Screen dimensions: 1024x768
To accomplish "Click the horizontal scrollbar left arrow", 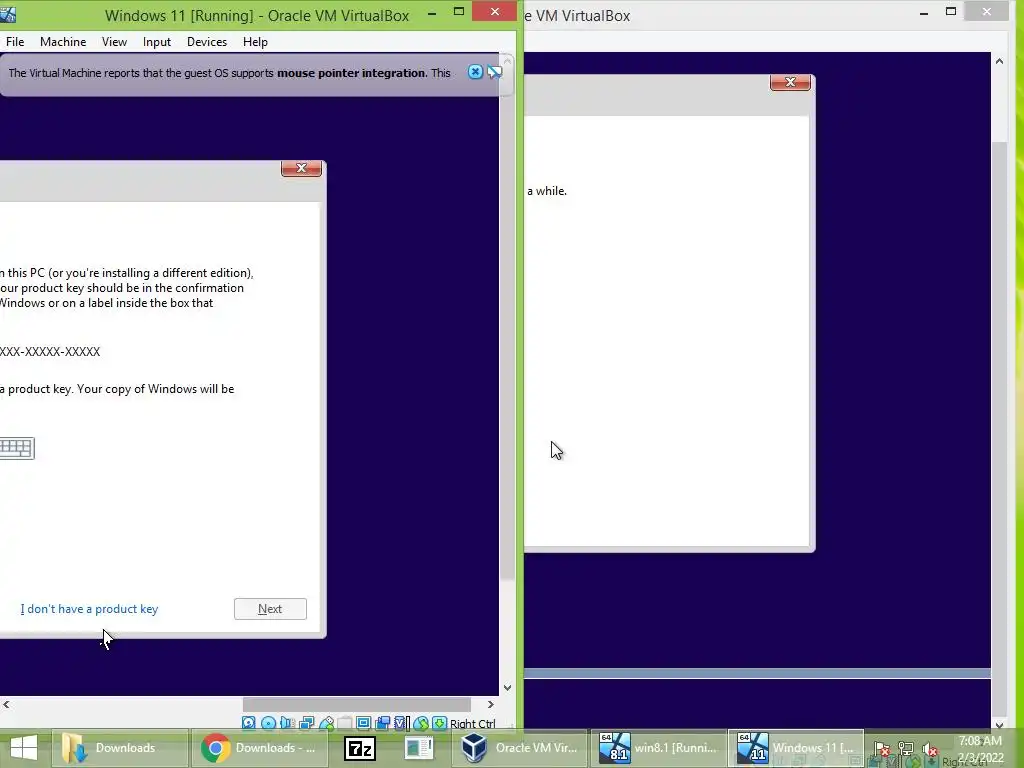I will coord(7,705).
